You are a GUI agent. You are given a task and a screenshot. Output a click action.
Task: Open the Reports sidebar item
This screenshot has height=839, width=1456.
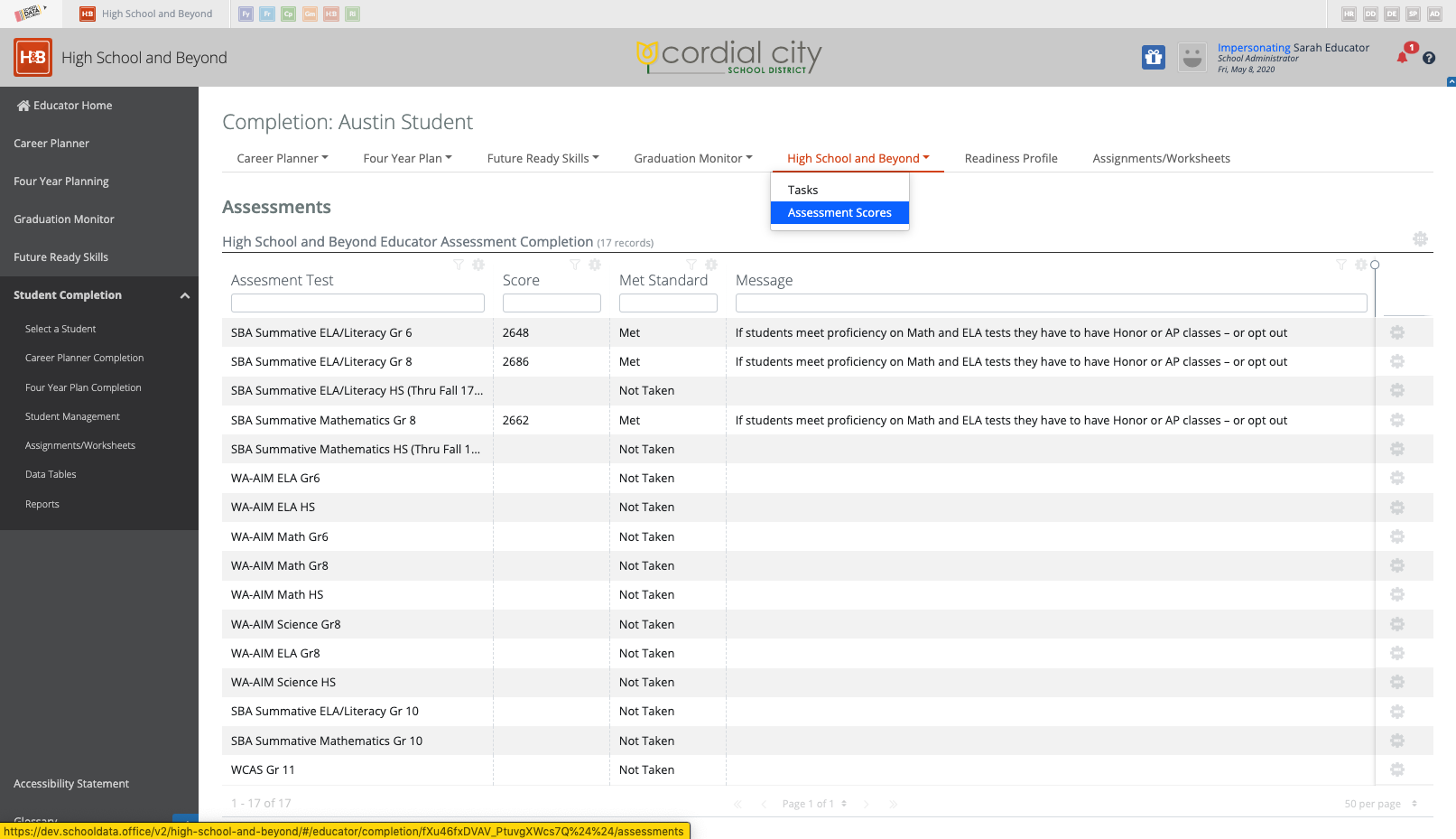pos(42,504)
